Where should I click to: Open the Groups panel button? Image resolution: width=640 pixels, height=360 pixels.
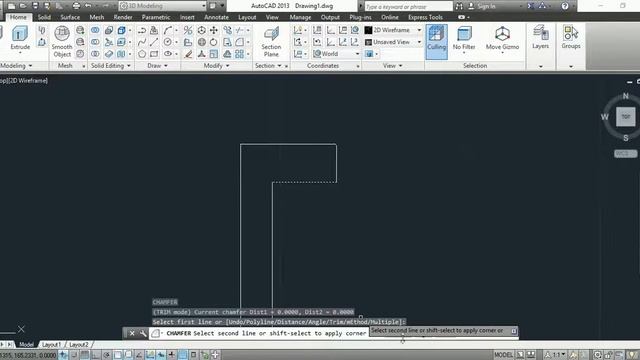(571, 38)
